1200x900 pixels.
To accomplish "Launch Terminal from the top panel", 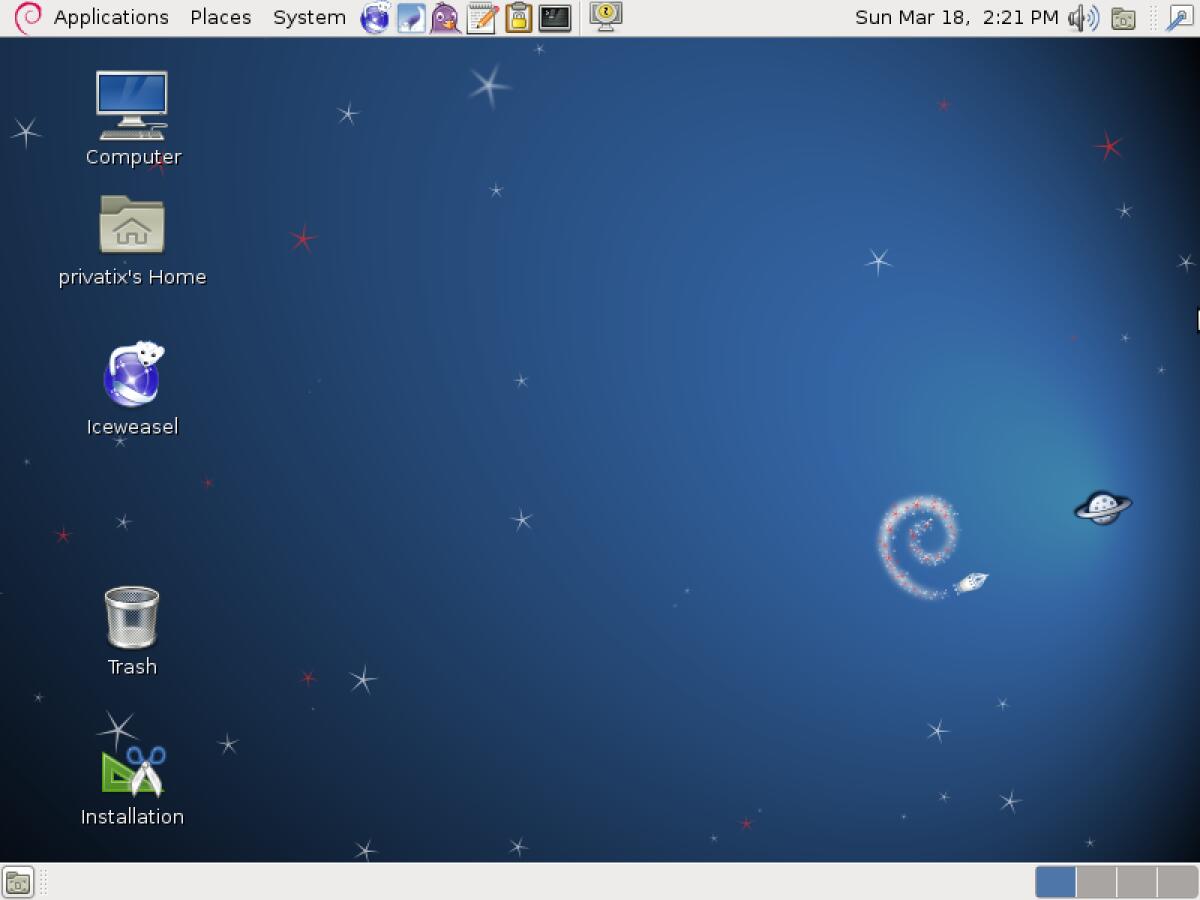I will pyautogui.click(x=553, y=17).
